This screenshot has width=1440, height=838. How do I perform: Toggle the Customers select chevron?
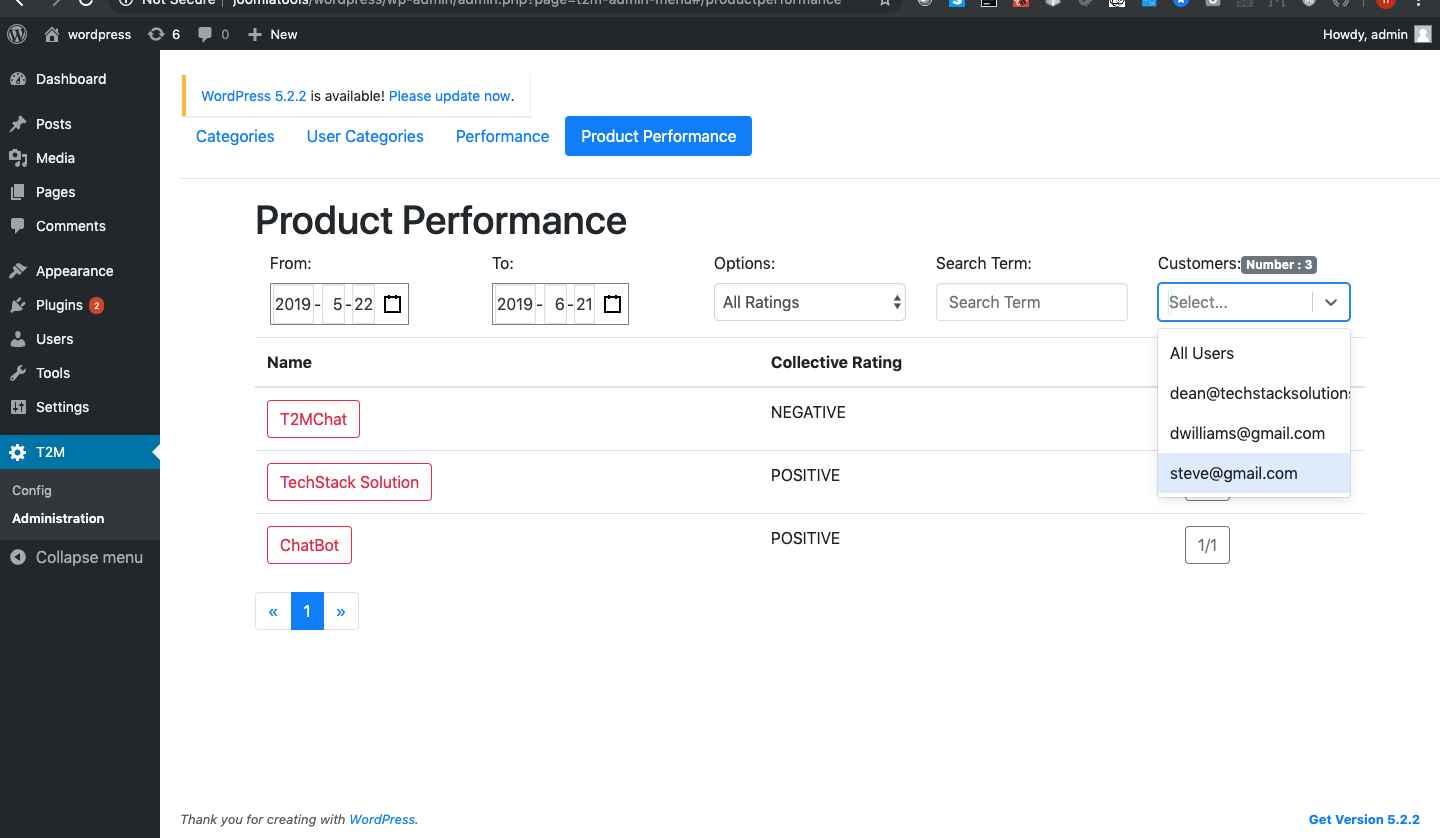(1331, 302)
